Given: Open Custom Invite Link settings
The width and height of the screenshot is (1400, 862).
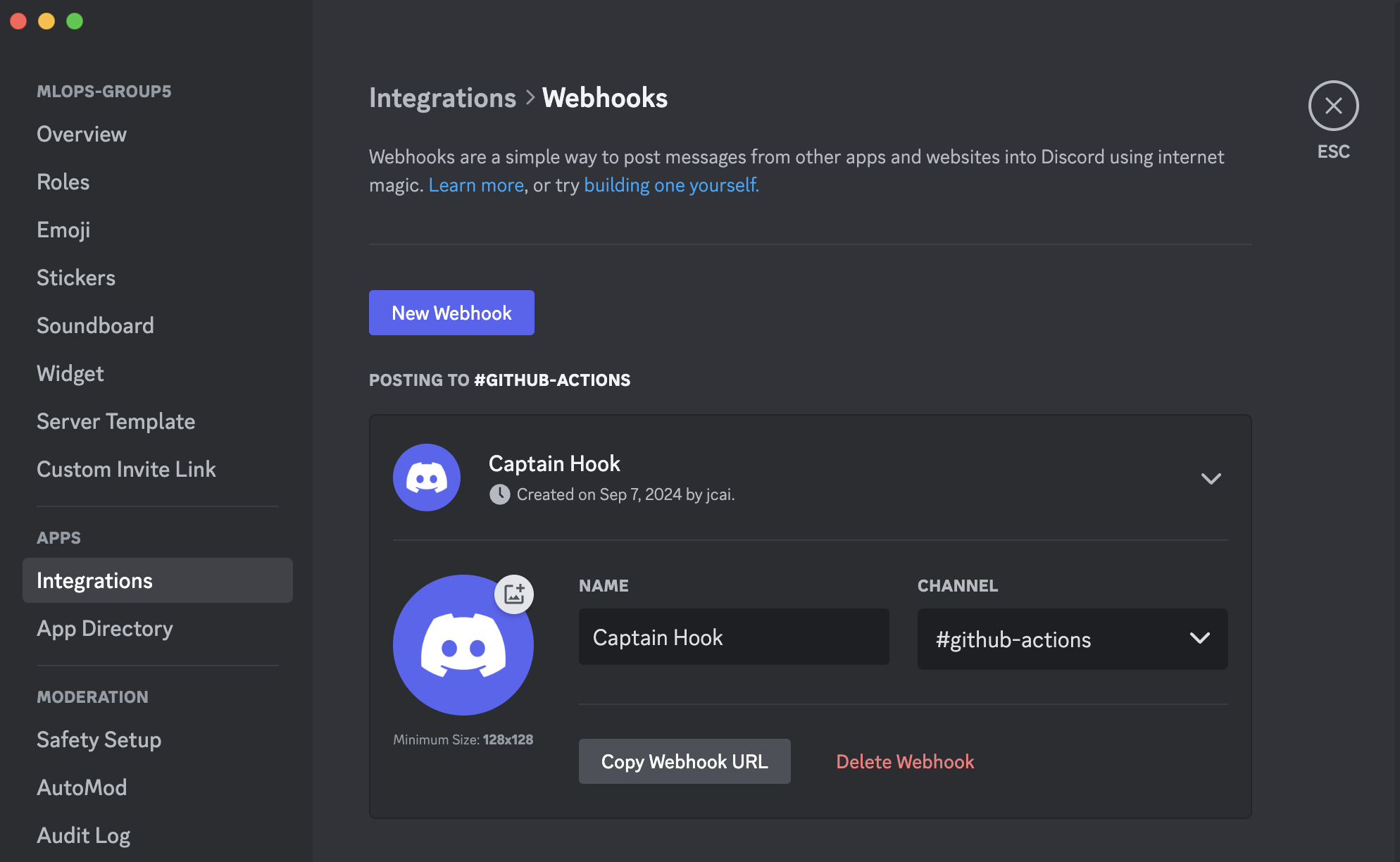Looking at the screenshot, I should (x=126, y=469).
